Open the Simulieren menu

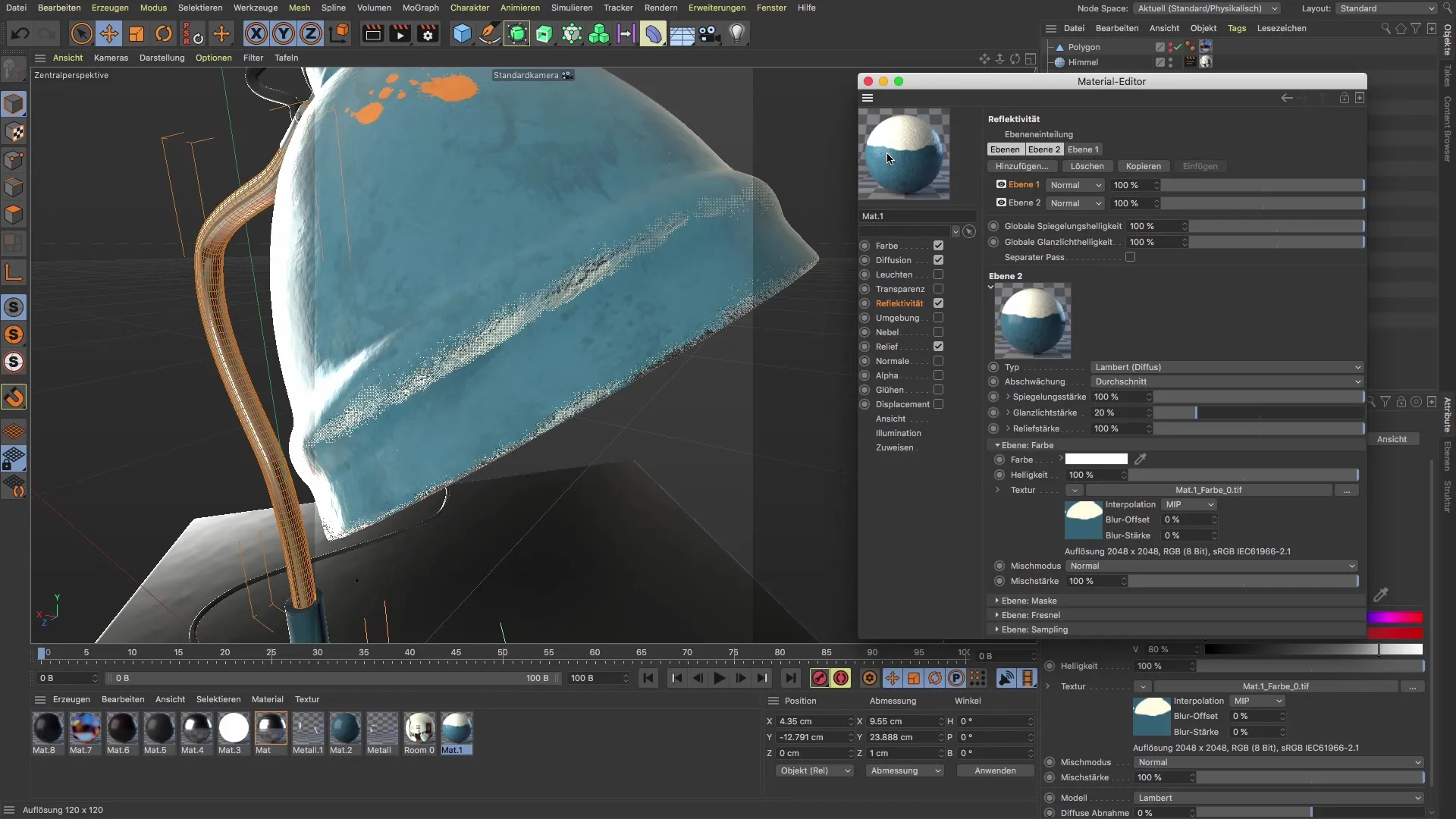coord(572,8)
